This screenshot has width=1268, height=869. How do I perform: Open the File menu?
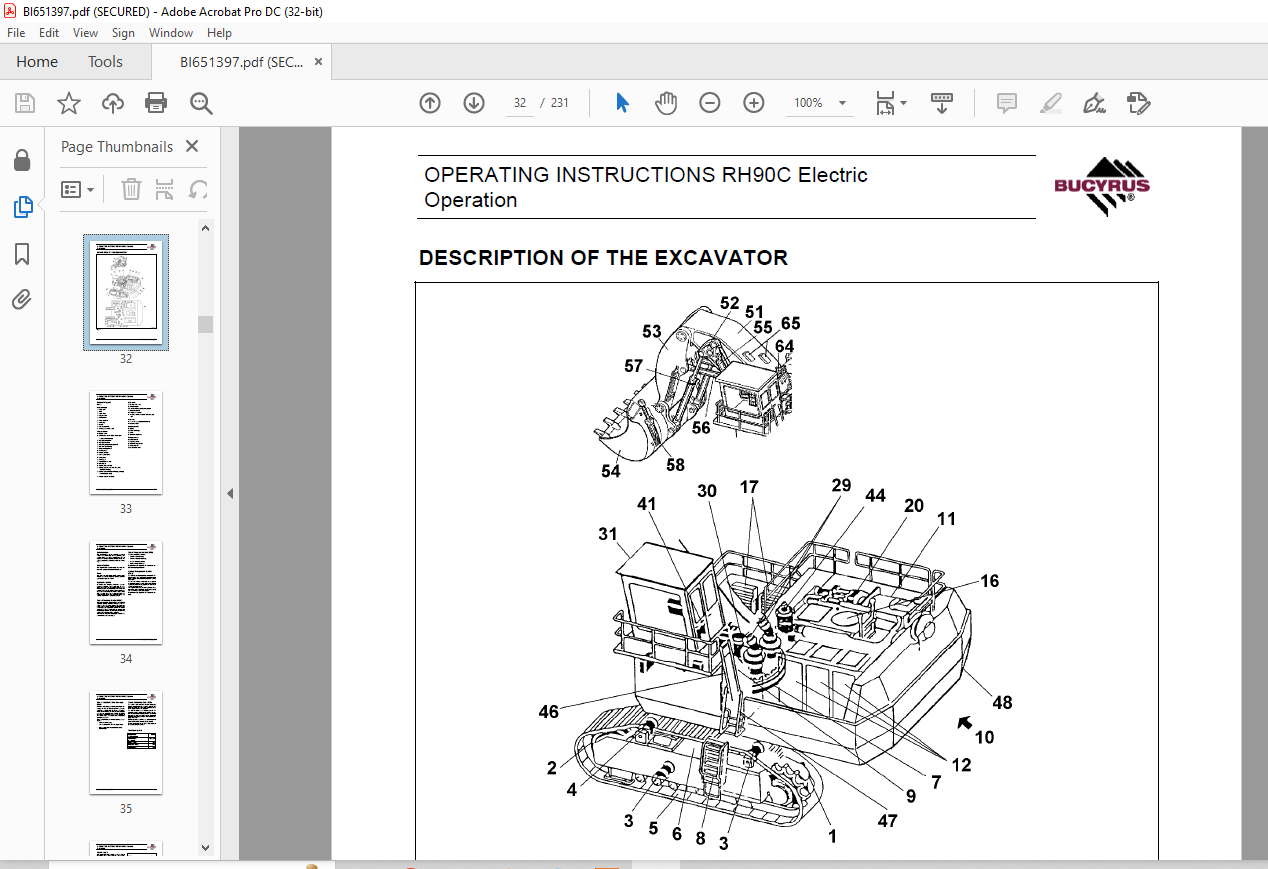tap(16, 33)
